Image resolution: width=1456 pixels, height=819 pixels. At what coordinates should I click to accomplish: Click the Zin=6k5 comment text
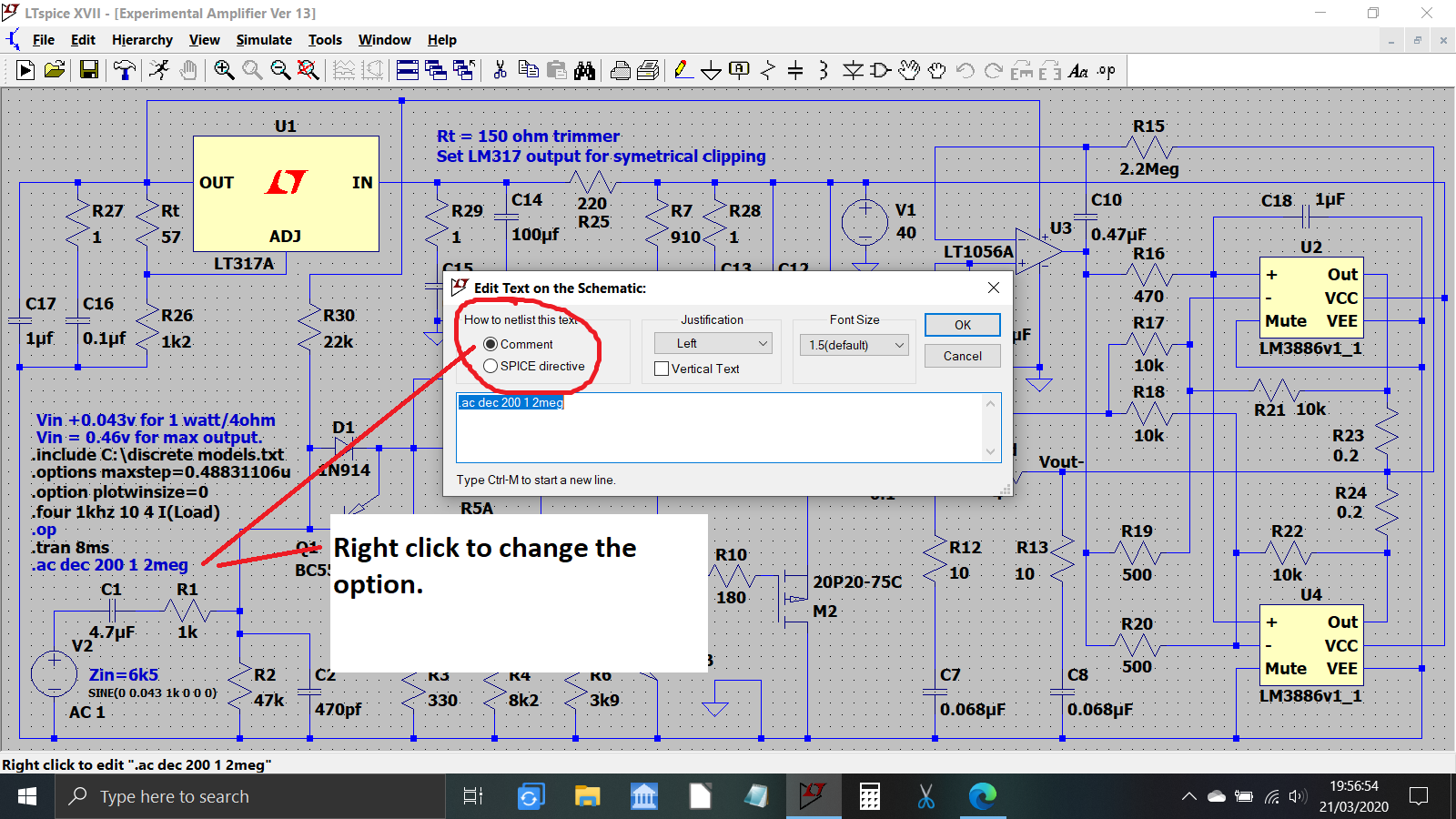point(124,675)
